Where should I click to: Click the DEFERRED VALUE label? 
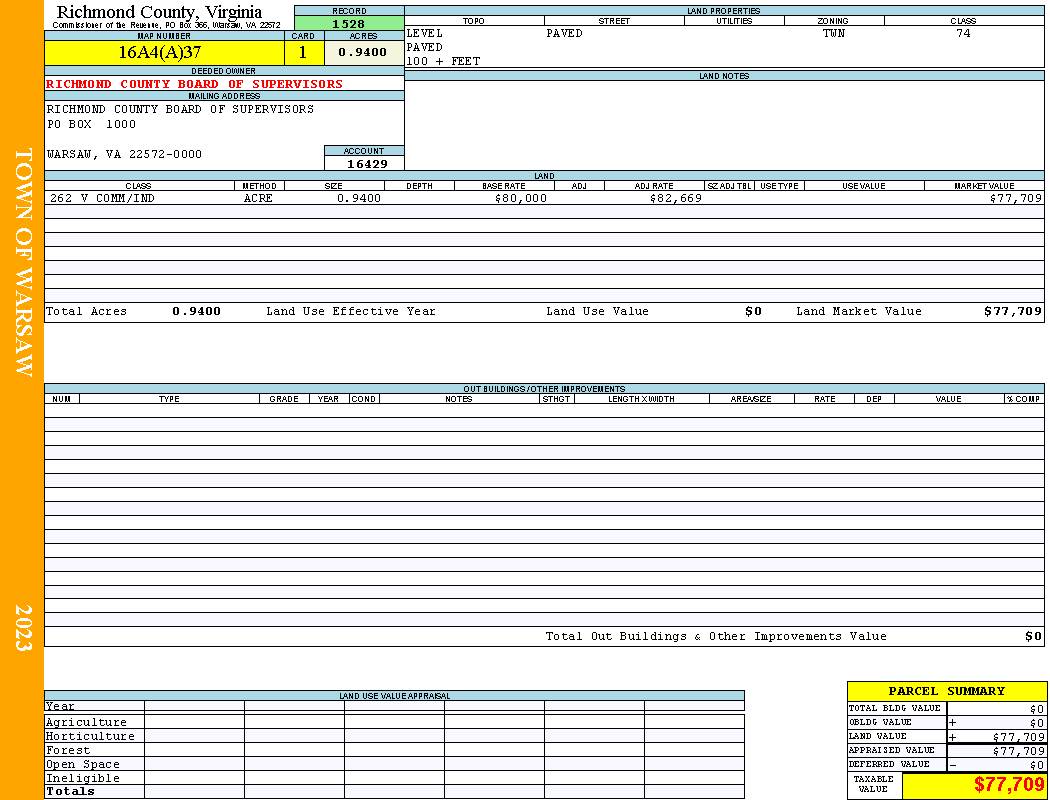point(889,765)
